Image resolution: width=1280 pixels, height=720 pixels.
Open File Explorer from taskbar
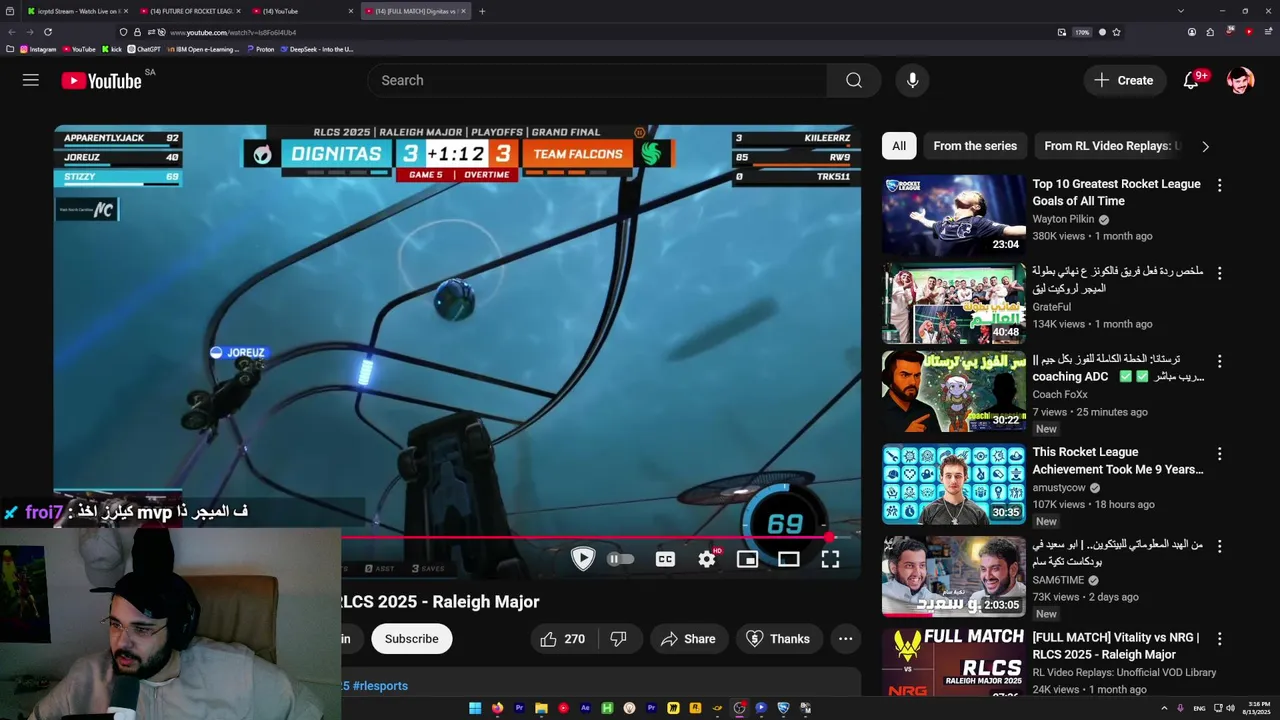541,708
